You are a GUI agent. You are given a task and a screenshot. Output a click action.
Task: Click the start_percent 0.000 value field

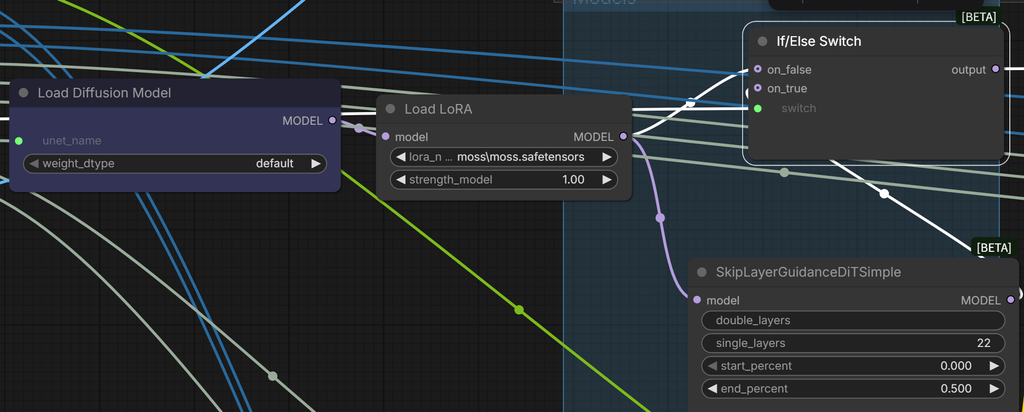(853, 366)
